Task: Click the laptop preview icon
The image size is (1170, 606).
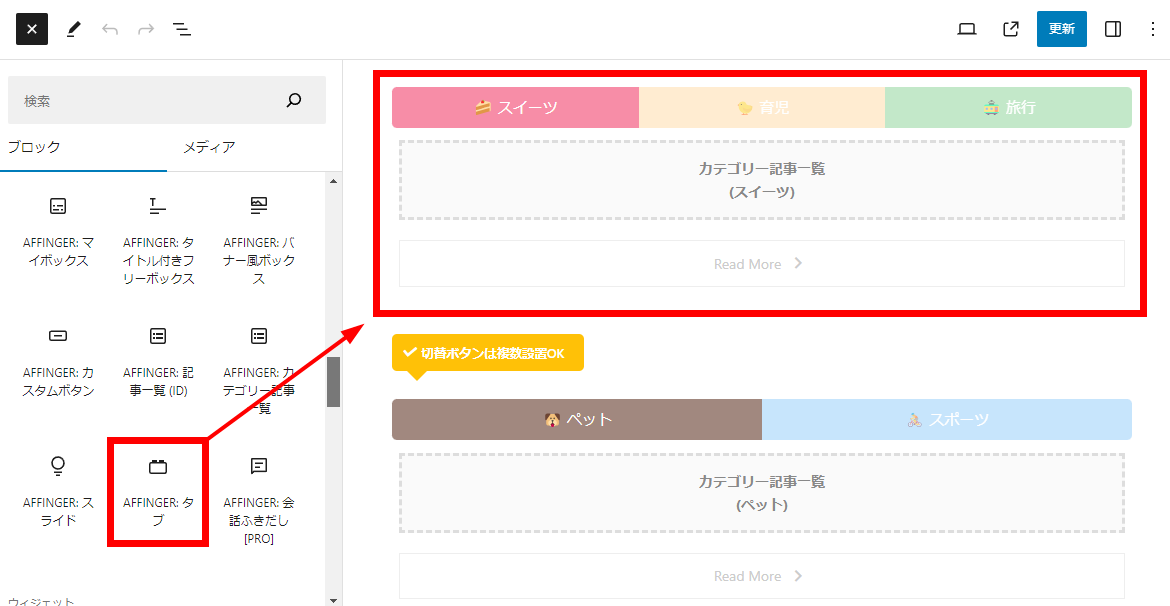Action: coord(966,29)
